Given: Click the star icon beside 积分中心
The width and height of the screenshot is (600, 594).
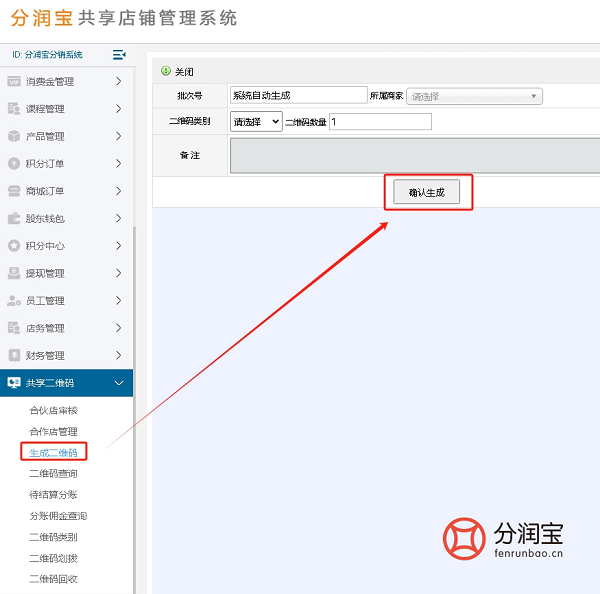Looking at the screenshot, I should pos(14,246).
